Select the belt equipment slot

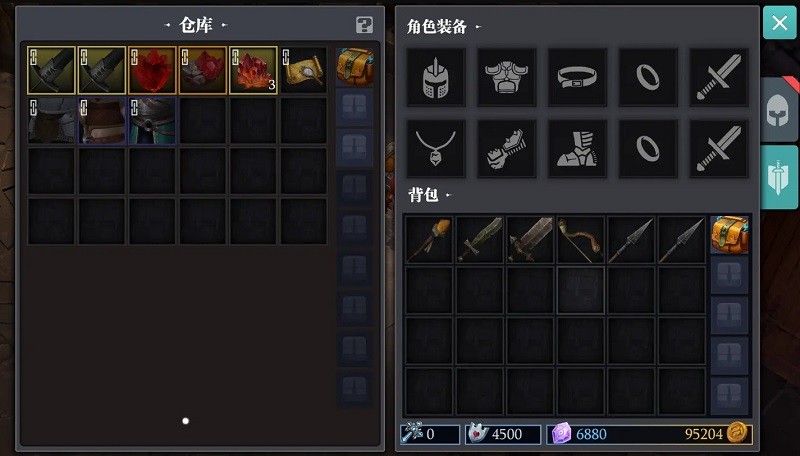click(x=578, y=78)
